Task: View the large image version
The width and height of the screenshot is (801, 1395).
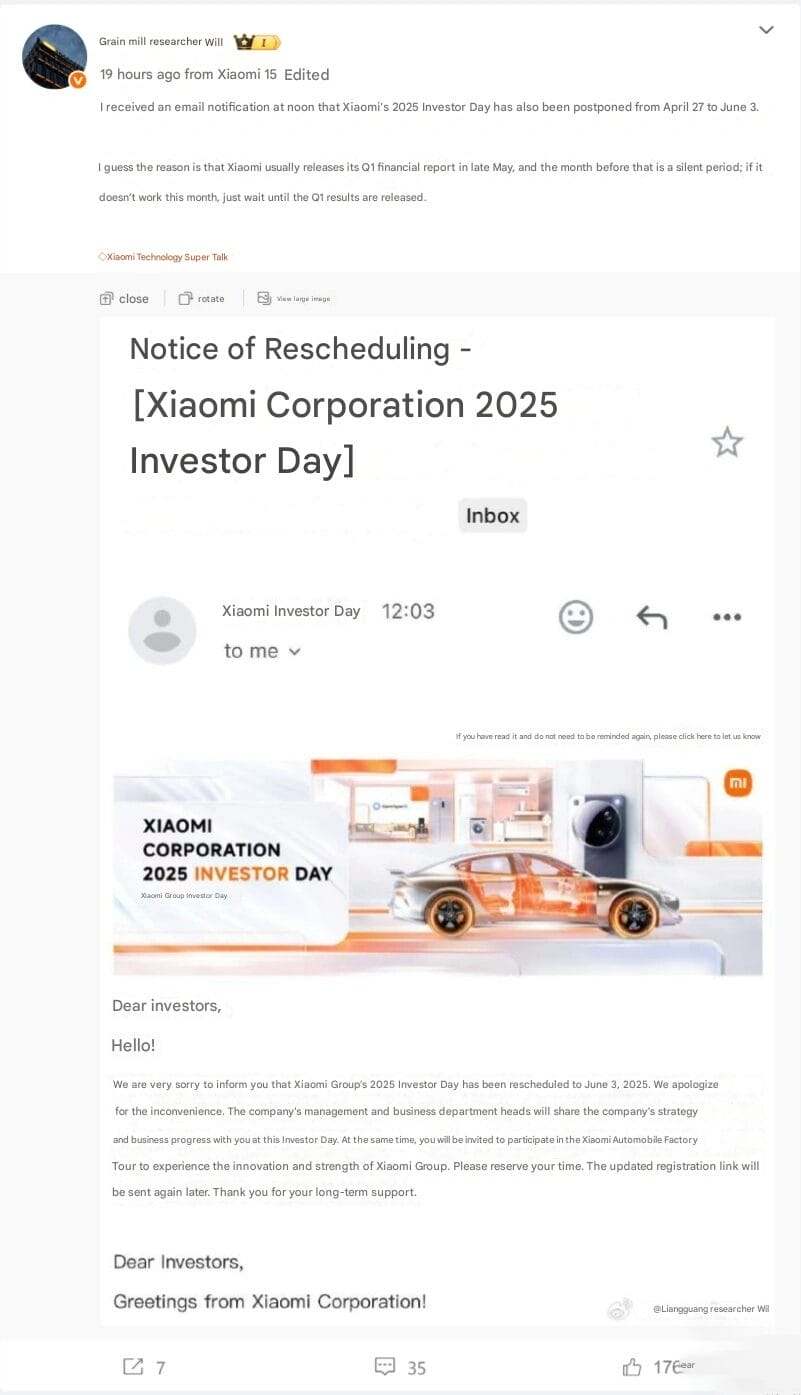Action: [293, 298]
